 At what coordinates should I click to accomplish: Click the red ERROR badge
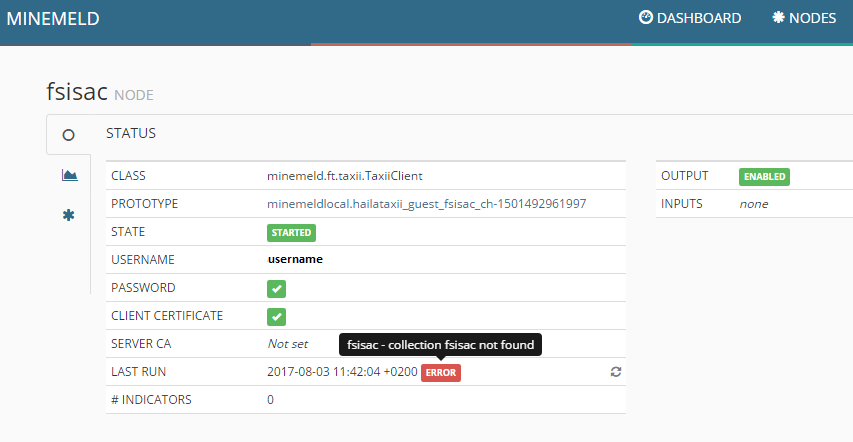(x=441, y=373)
